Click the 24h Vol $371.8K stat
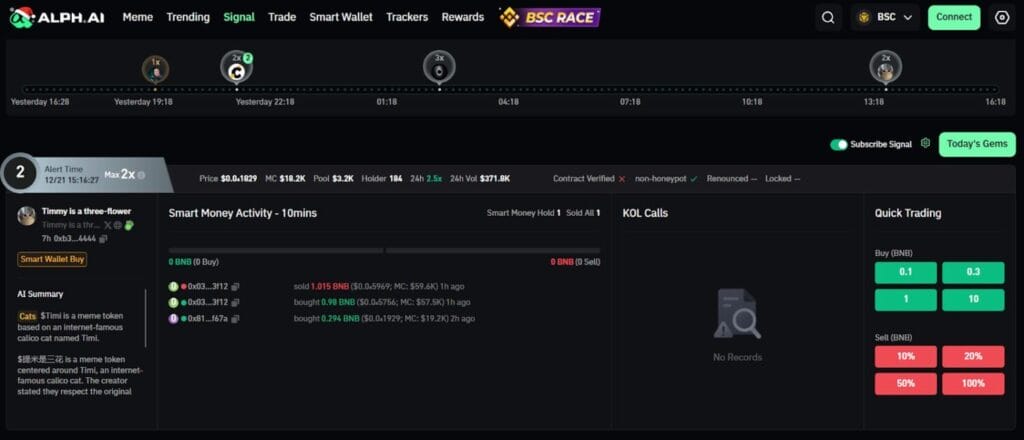The height and width of the screenshot is (440, 1024). click(480, 179)
